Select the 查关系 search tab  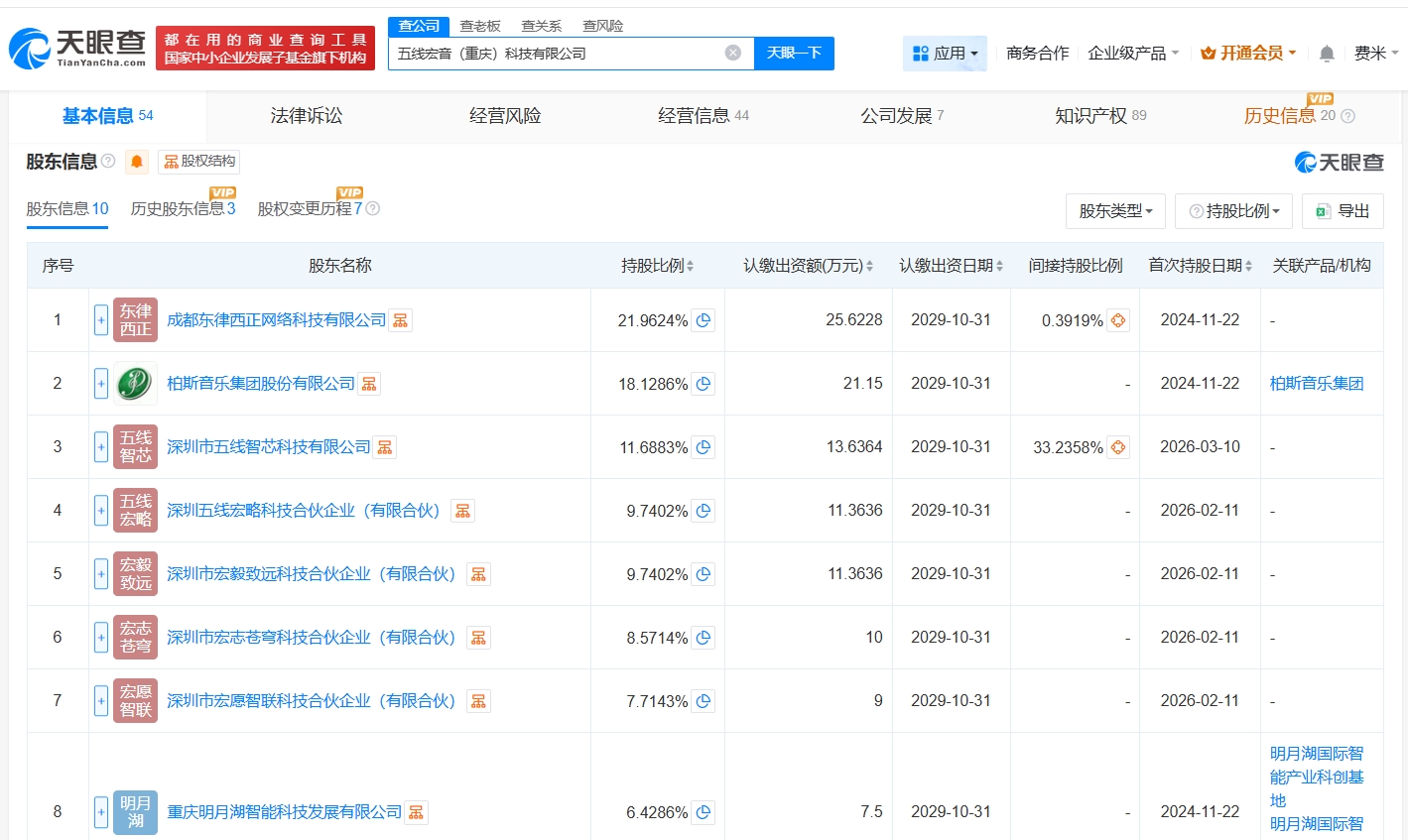point(542,26)
